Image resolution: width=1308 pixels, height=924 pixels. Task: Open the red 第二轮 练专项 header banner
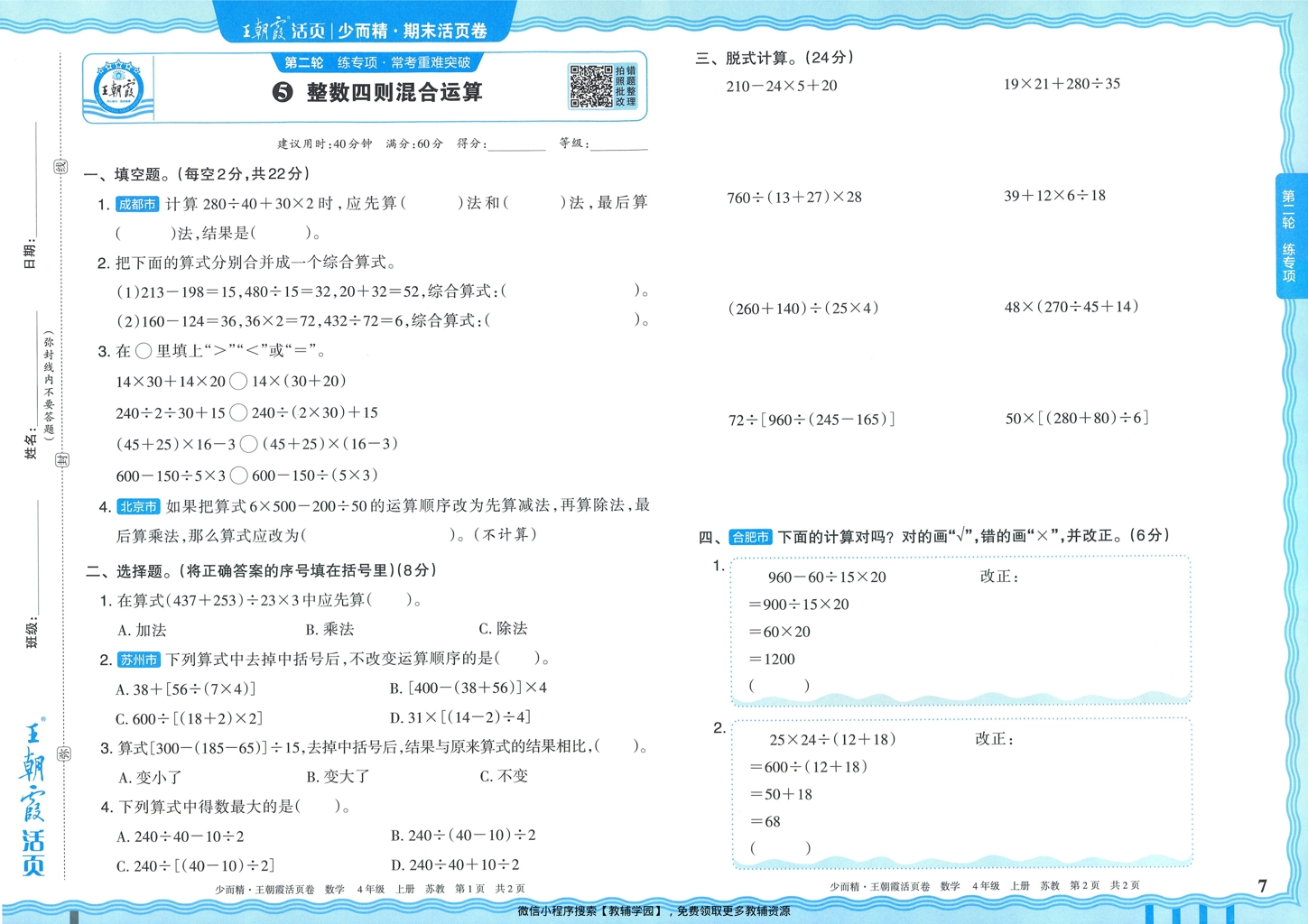point(377,61)
